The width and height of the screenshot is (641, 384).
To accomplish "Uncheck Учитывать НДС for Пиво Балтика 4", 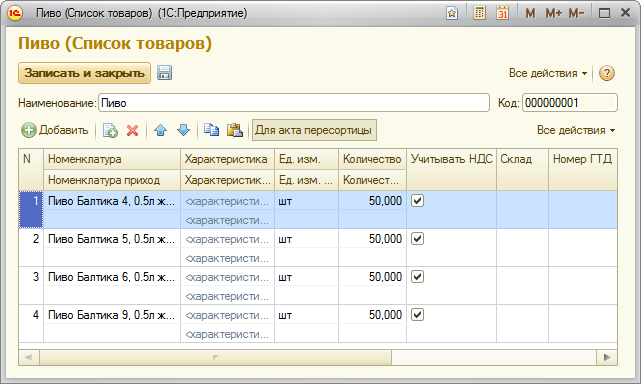I will pos(417,201).
